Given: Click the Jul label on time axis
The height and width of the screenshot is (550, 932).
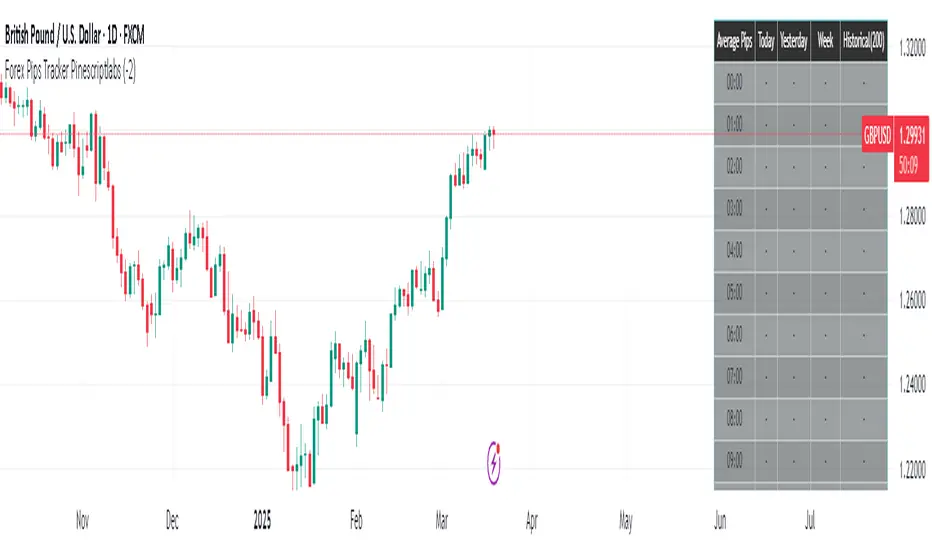Looking at the screenshot, I should pos(813,521).
